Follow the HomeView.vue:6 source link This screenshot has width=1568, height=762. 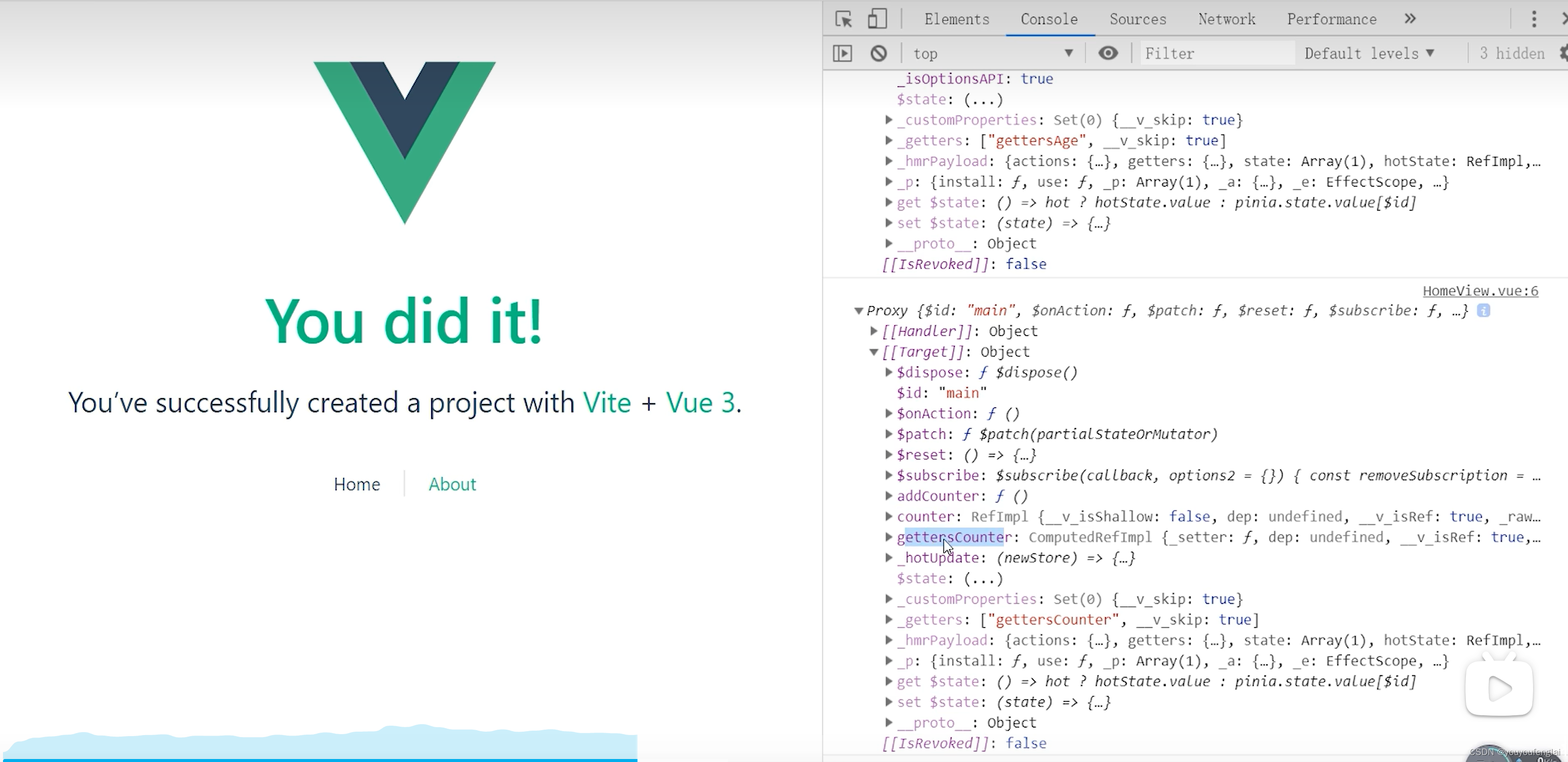coord(1480,291)
